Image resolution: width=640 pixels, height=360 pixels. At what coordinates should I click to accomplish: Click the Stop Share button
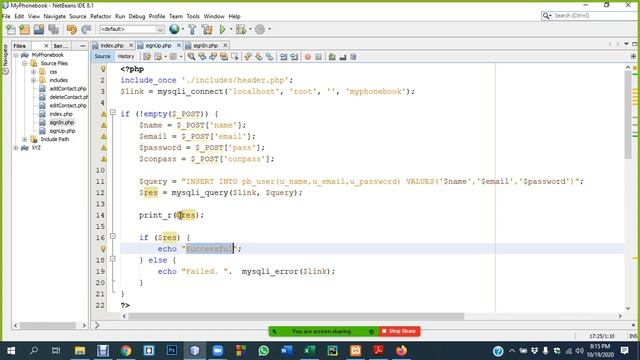[x=399, y=331]
